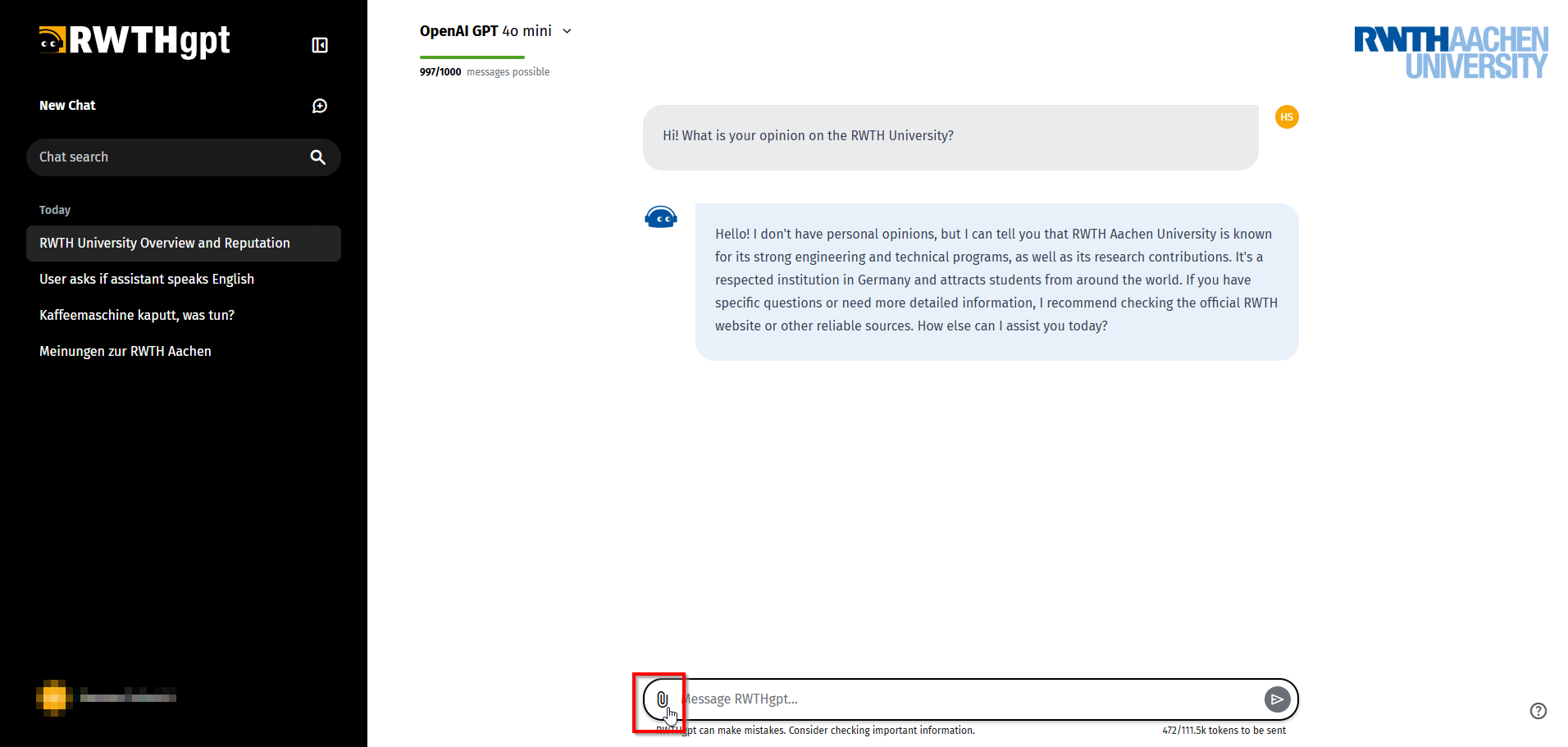This screenshot has width=1568, height=747.
Task: Click the RWTH Aachen University logo
Action: coord(1451,52)
